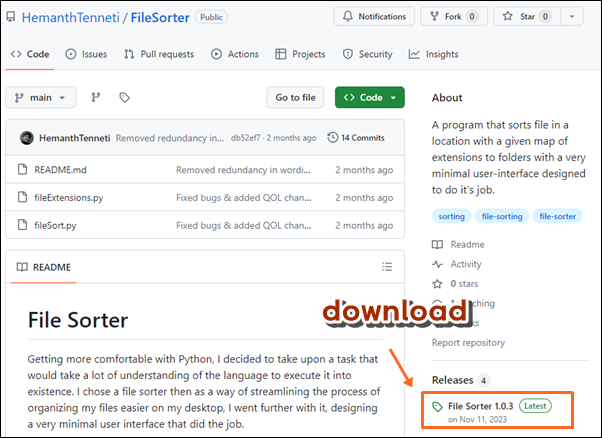Open the README.md file
This screenshot has height=438, width=602.
click(60, 170)
